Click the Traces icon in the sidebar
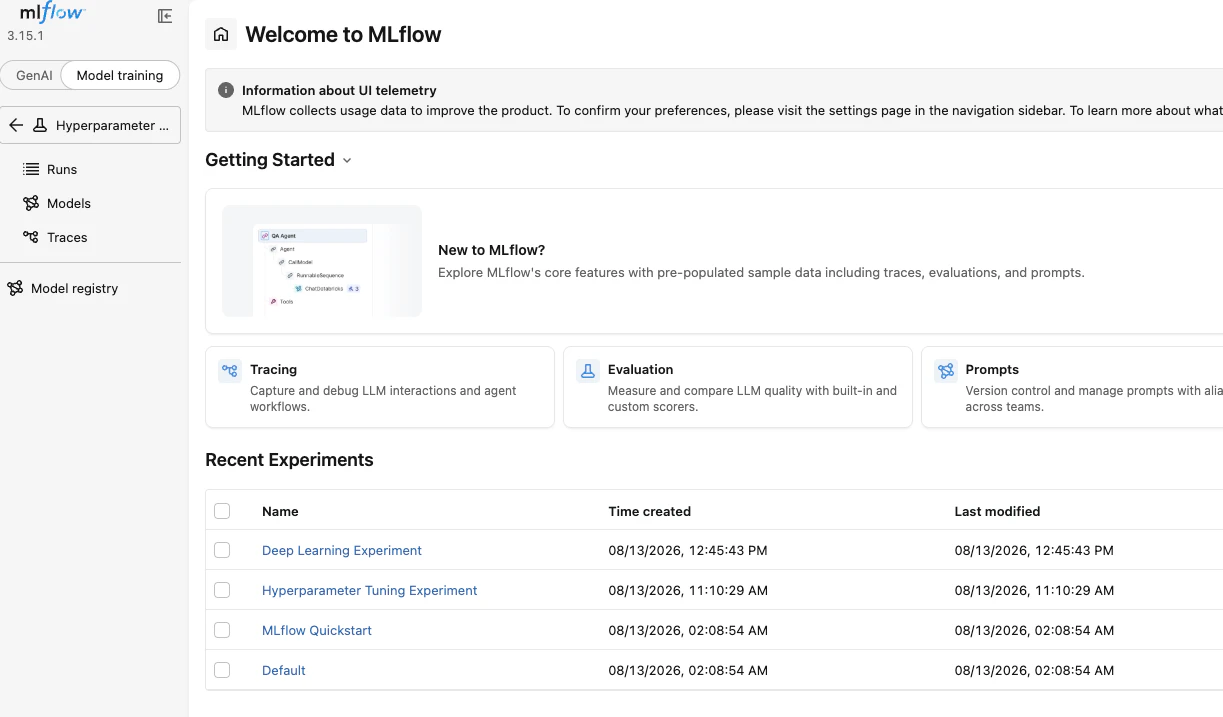The width and height of the screenshot is (1223, 717). (x=31, y=237)
